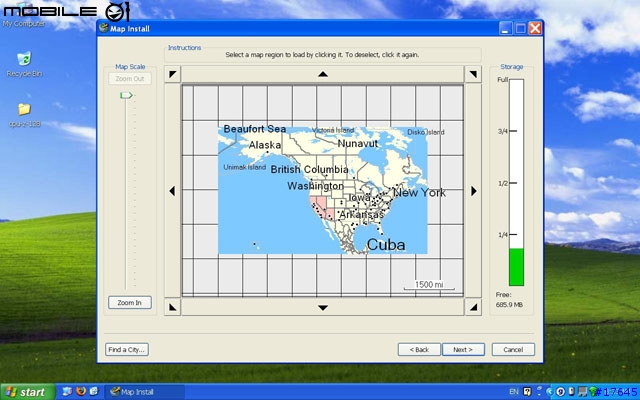640x400 pixels.
Task: Go to the previous step with Back
Action: tap(419, 349)
